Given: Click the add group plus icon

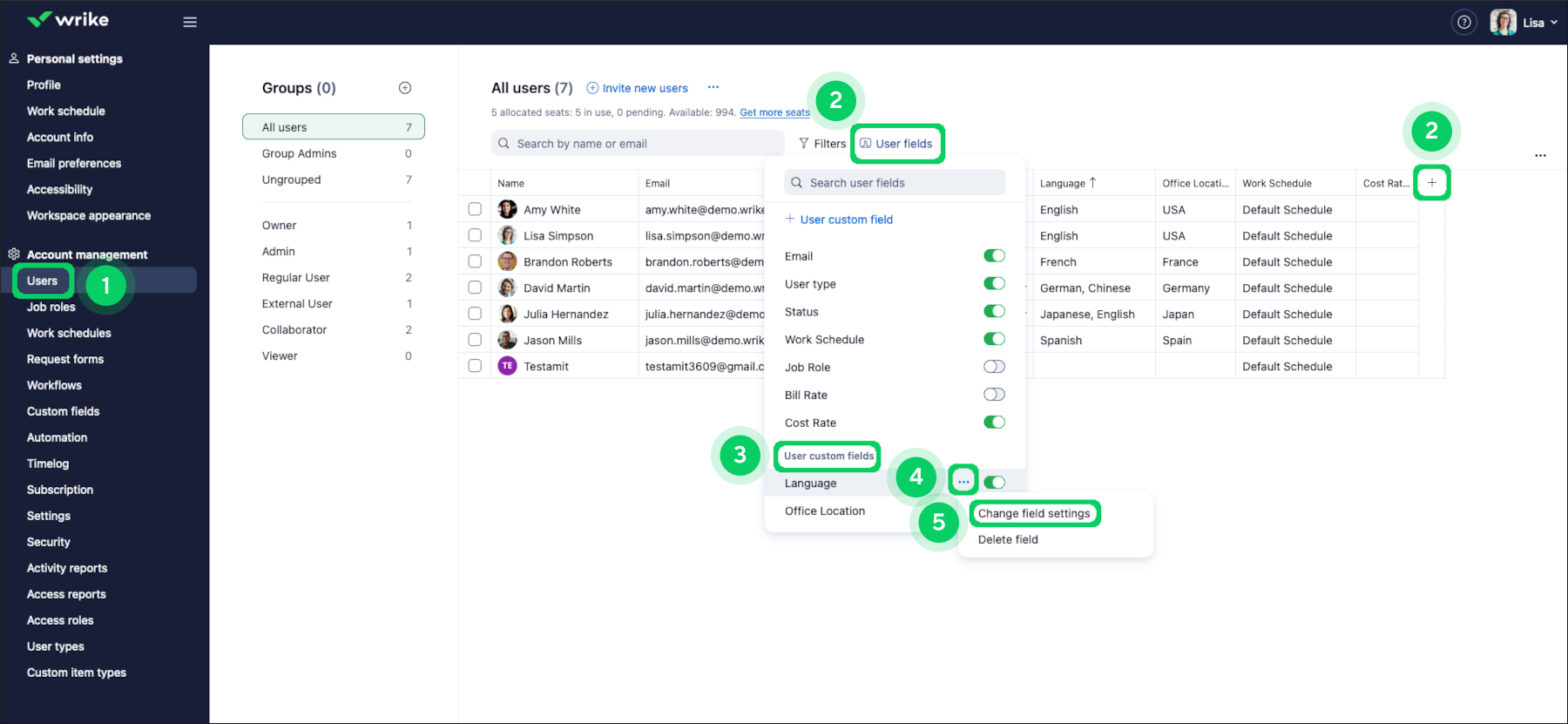Looking at the screenshot, I should [x=405, y=88].
